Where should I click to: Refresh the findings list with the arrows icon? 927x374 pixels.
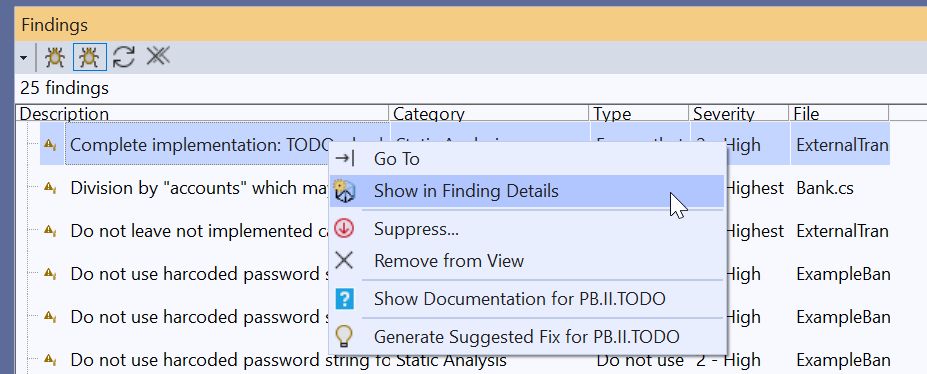pos(124,57)
